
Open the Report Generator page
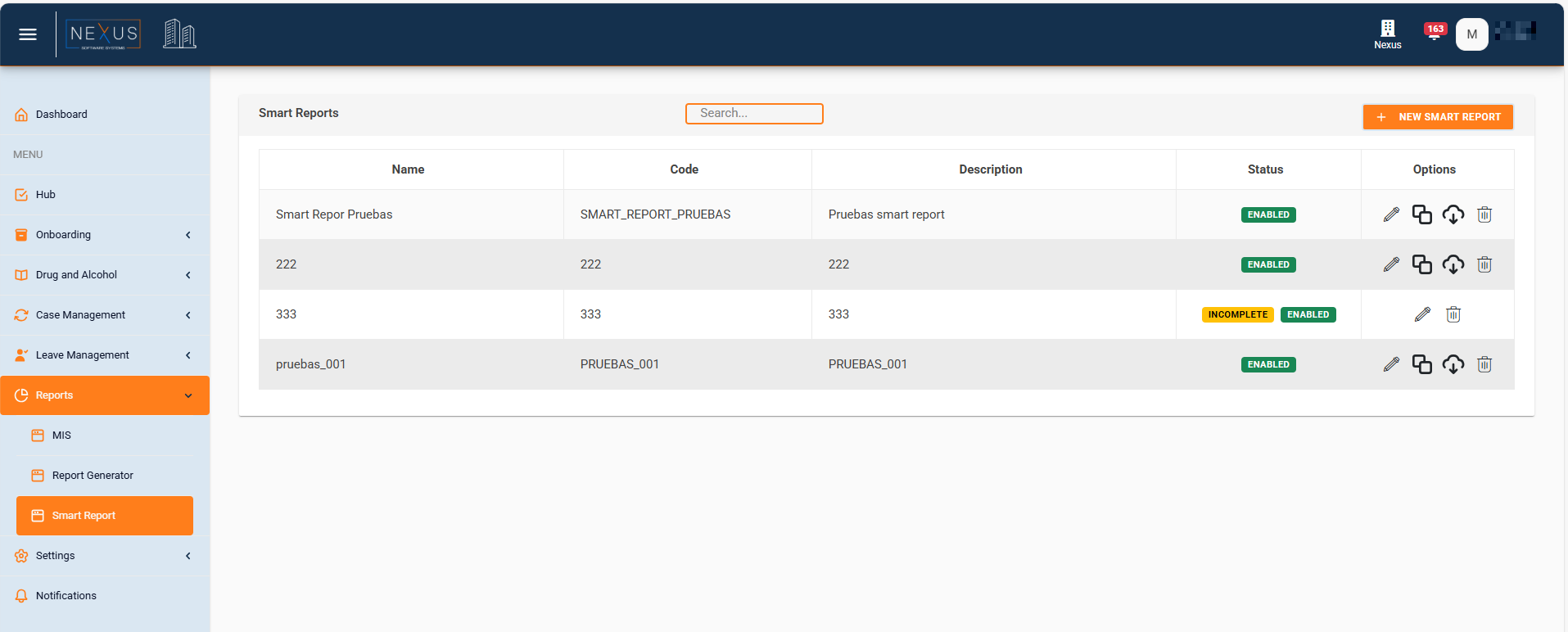point(93,476)
